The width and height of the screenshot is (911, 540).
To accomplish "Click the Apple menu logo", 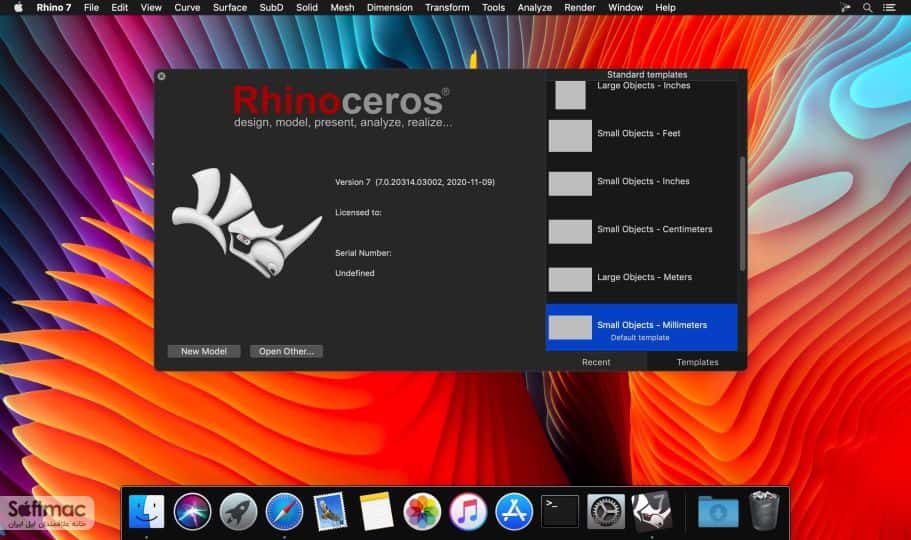I will point(19,8).
